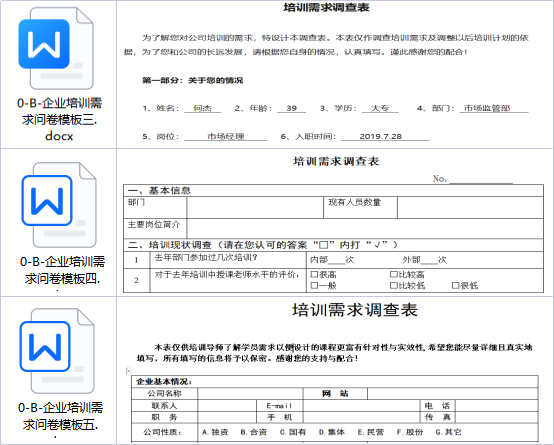Image resolution: width=554 pixels, height=445 pixels.
Task: Select company type option C.国有
Action: (293, 432)
